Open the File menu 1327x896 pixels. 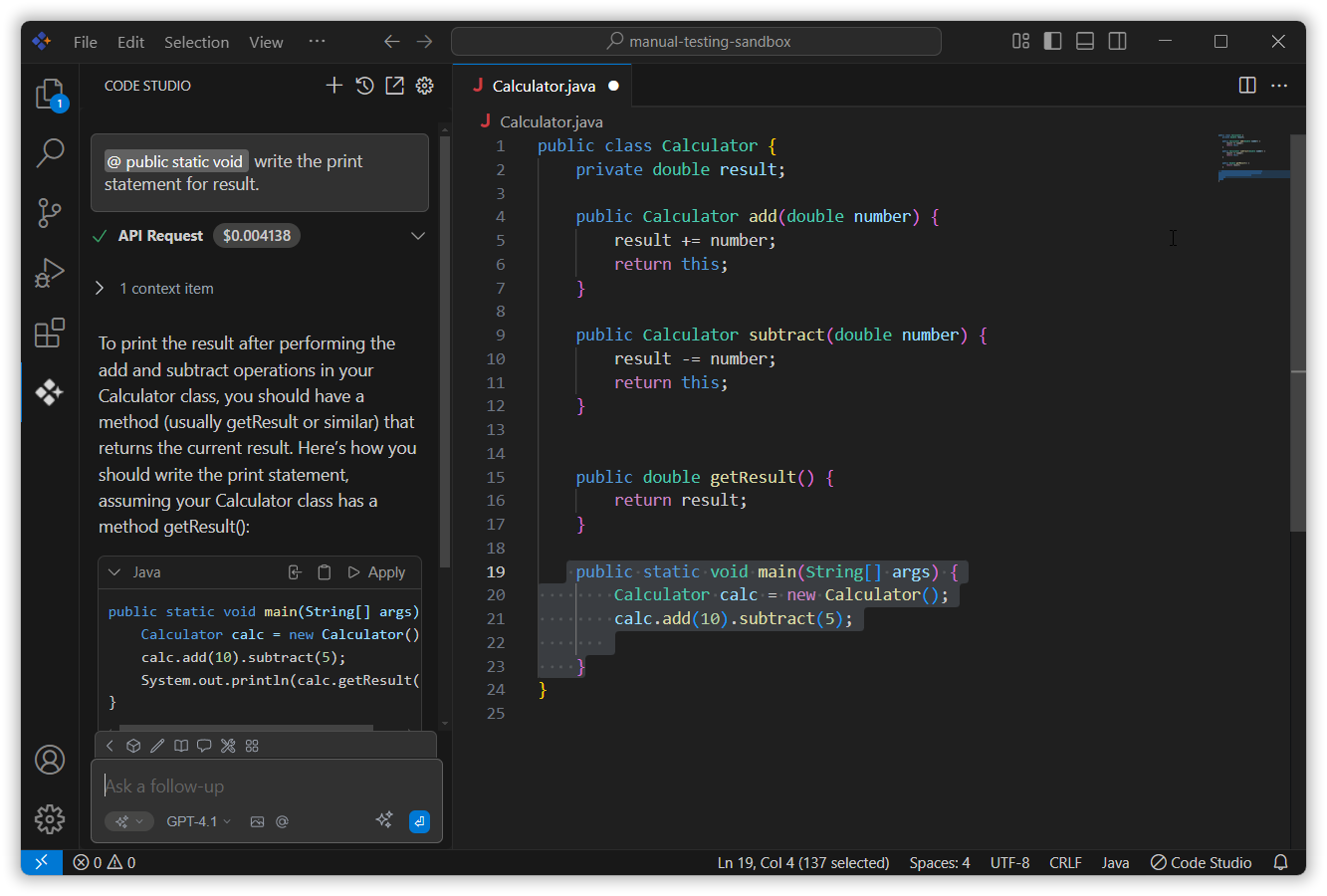[x=86, y=42]
